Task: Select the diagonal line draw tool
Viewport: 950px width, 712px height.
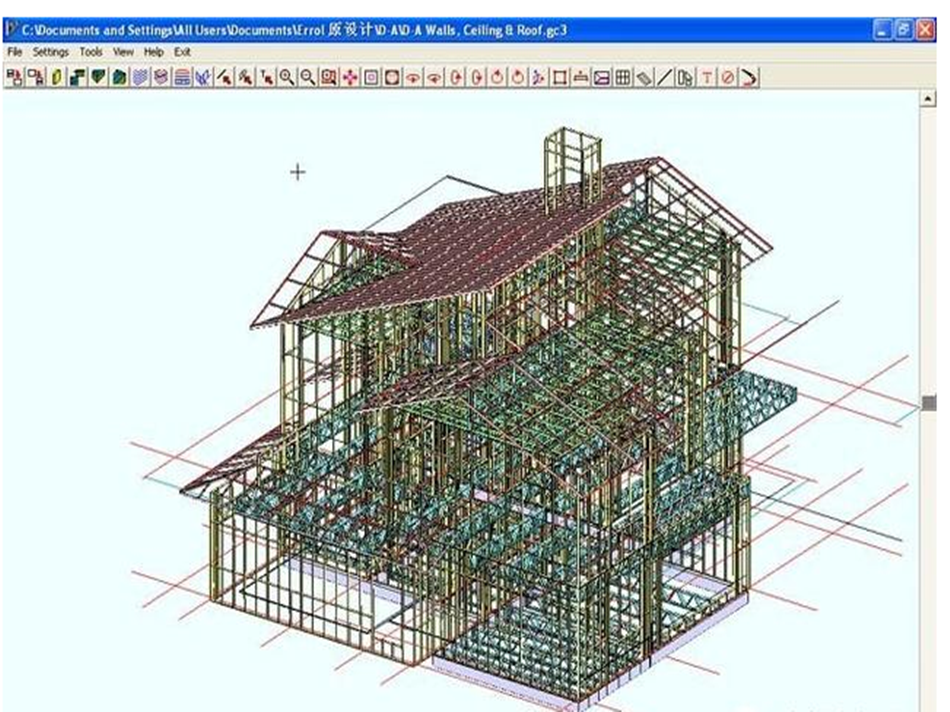Action: pos(665,77)
